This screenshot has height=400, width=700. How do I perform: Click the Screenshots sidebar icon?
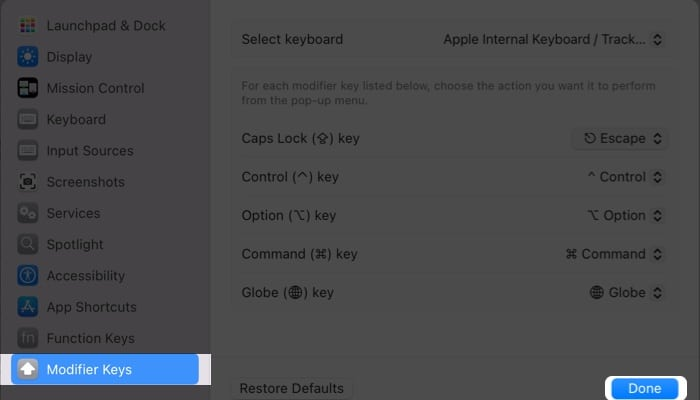click(28, 182)
